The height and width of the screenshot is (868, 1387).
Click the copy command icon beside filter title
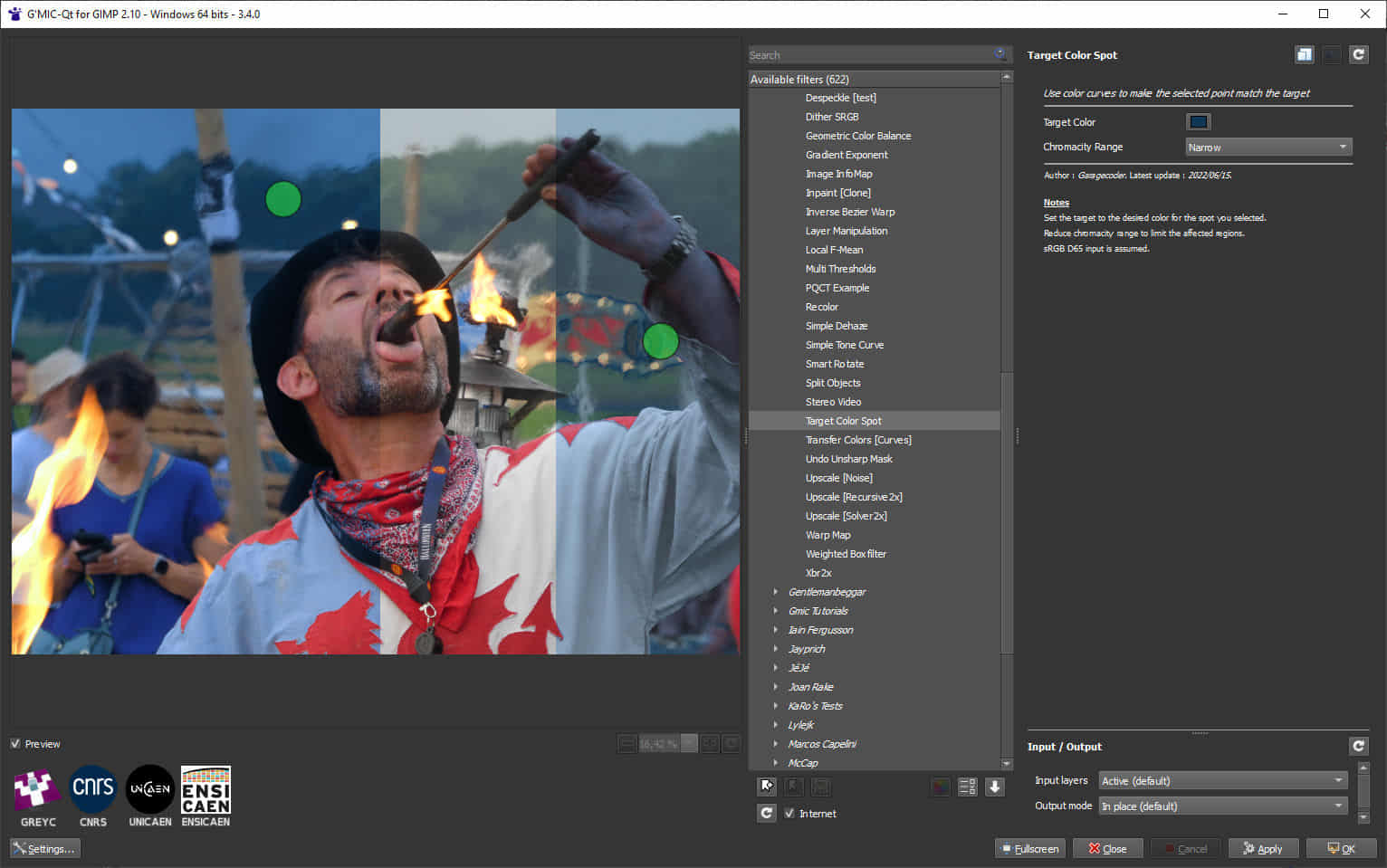[x=1304, y=55]
